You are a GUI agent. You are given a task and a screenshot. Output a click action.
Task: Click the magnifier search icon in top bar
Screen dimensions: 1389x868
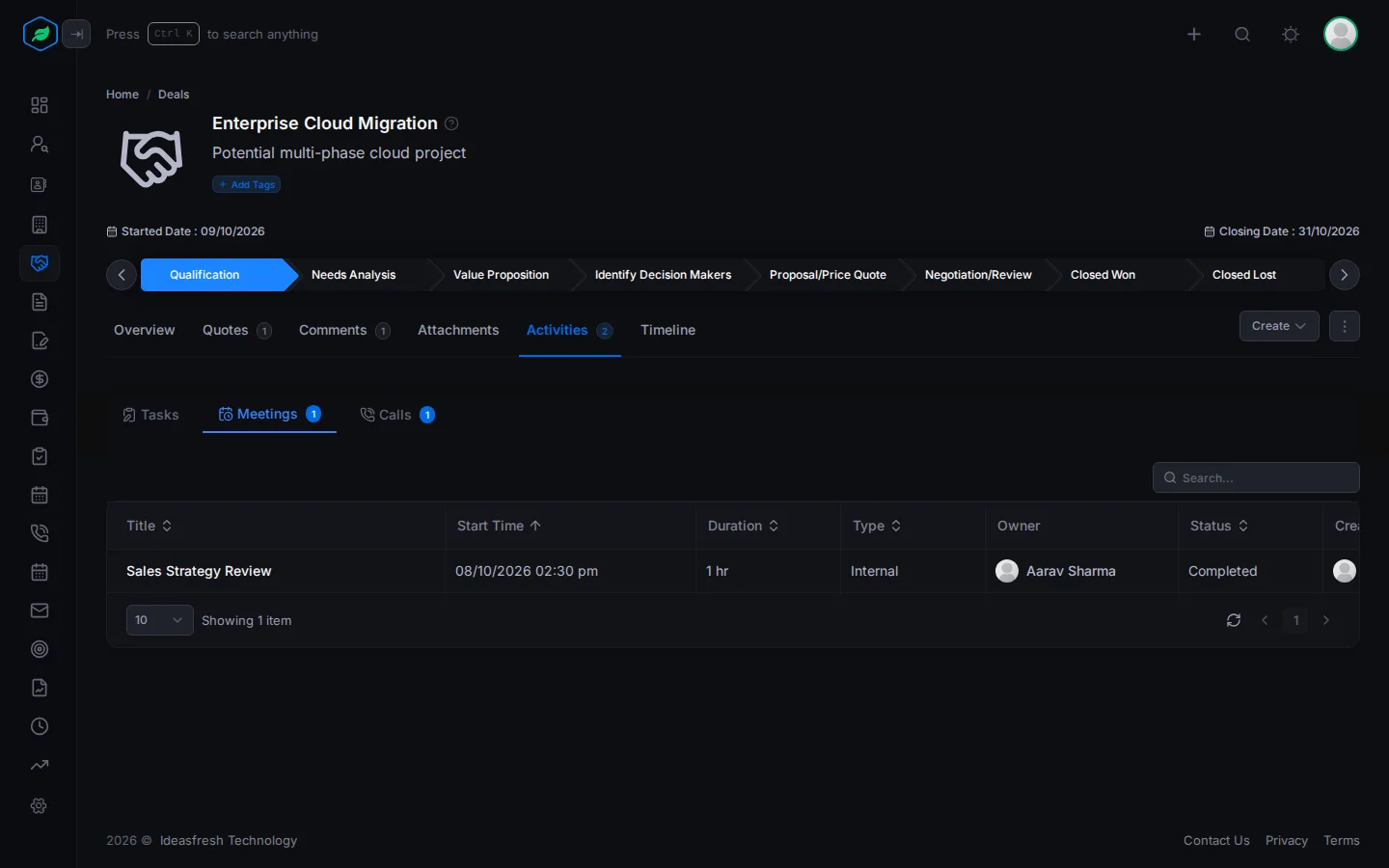[x=1242, y=35]
